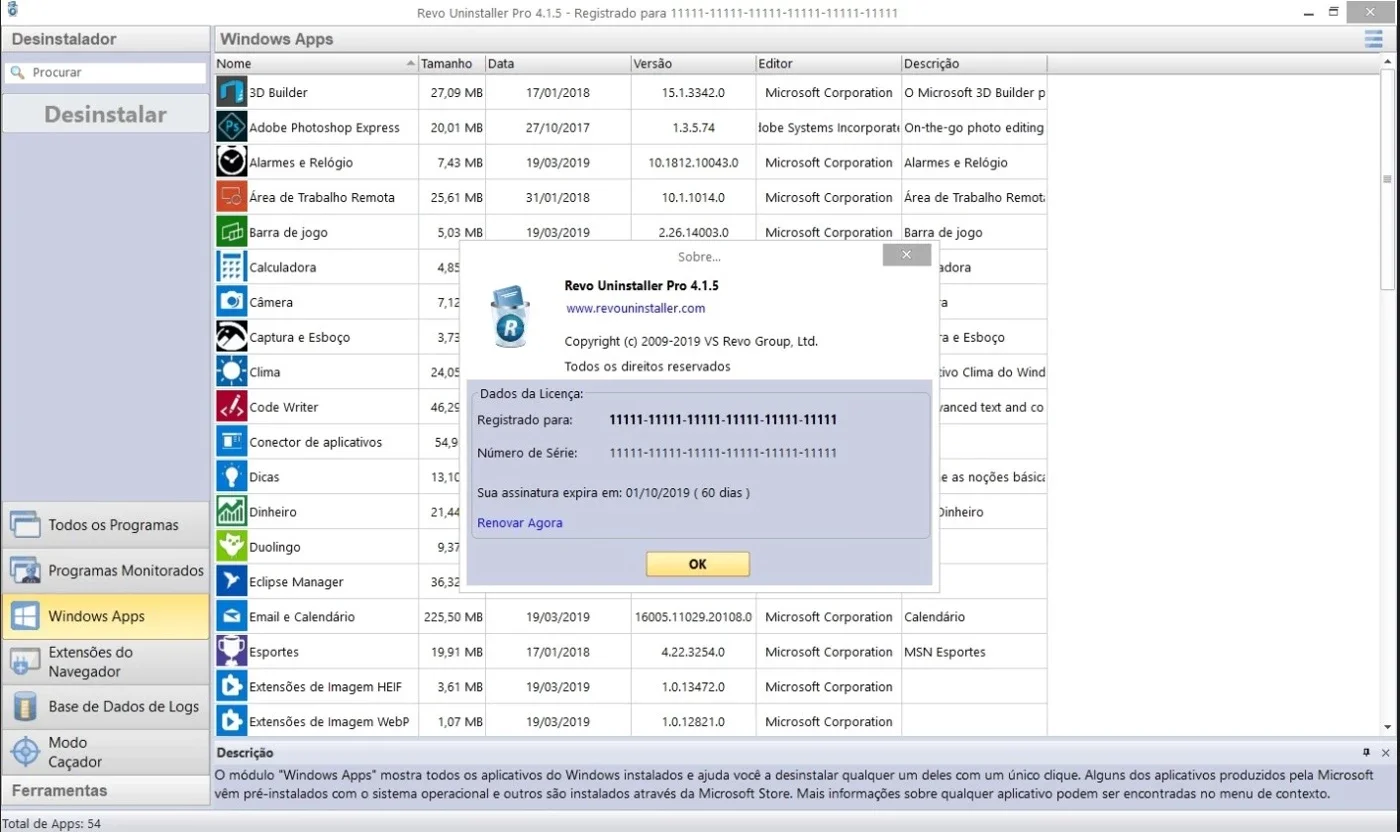Click the Clima weather icon

coord(232,372)
